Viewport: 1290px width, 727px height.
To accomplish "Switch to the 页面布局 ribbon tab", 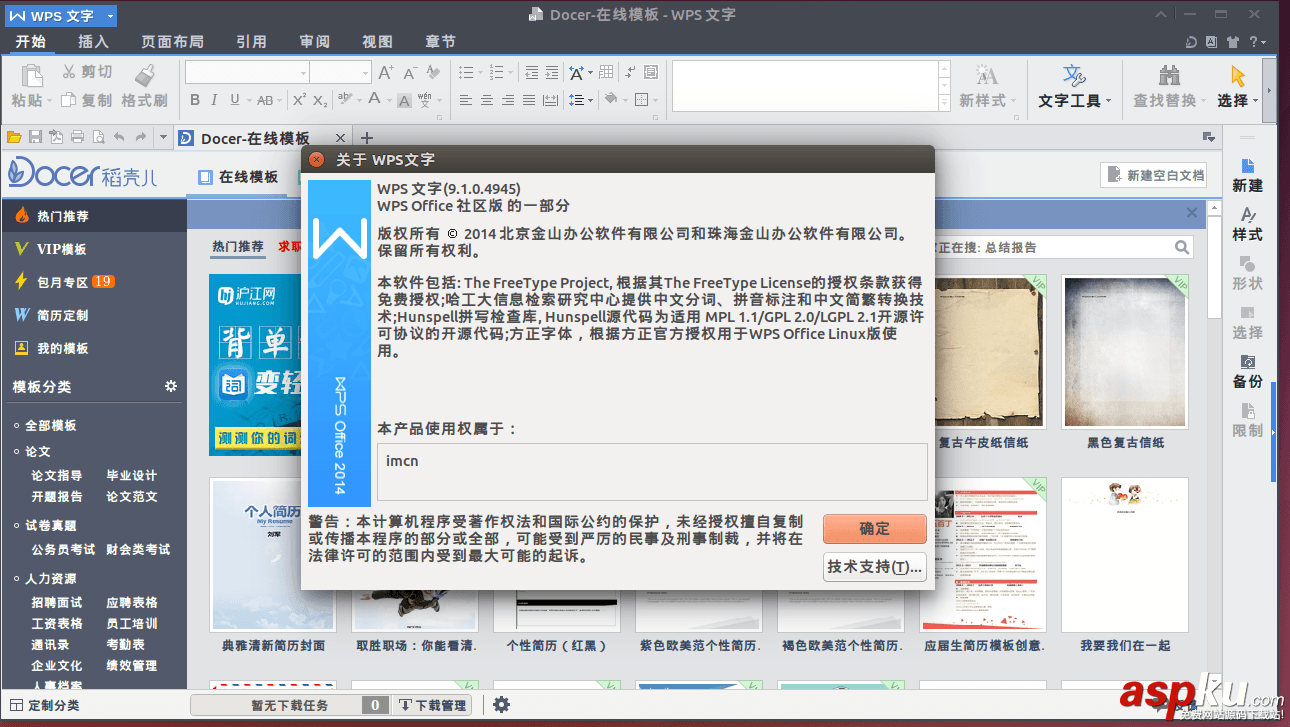I will (x=172, y=41).
